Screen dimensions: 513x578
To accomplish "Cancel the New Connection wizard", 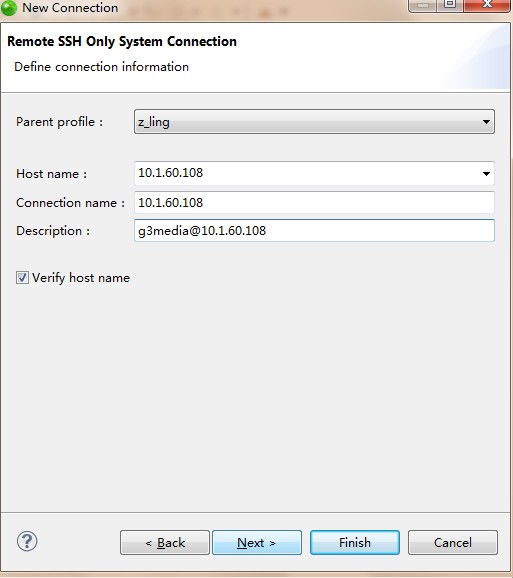I will [x=453, y=542].
